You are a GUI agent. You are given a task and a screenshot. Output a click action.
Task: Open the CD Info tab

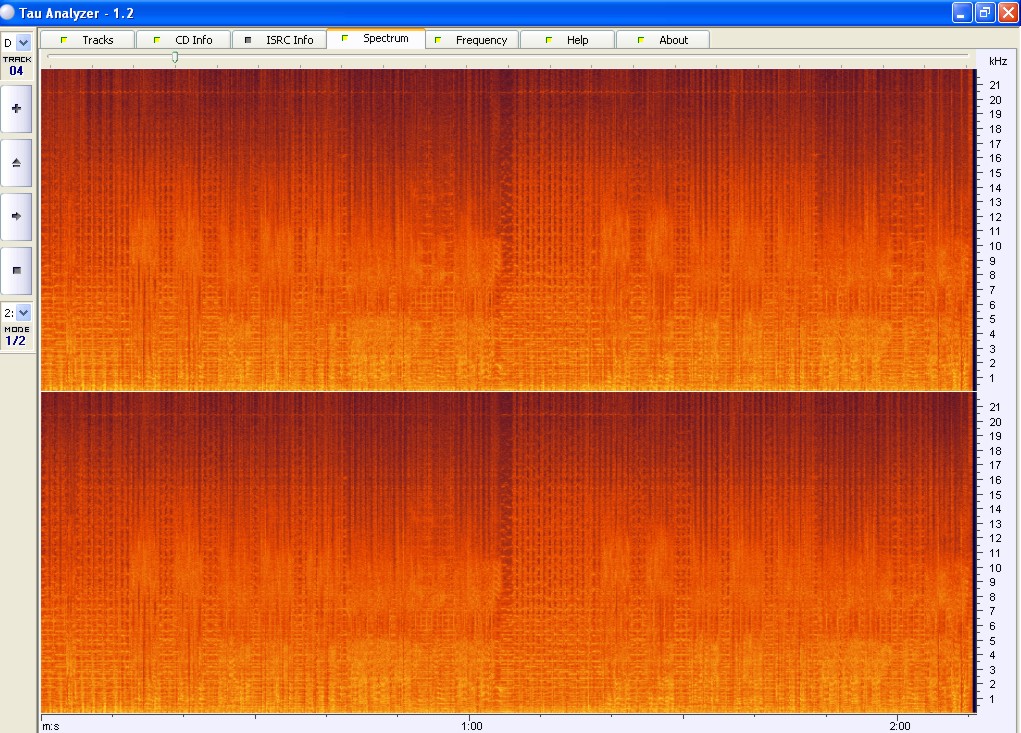pyautogui.click(x=183, y=40)
